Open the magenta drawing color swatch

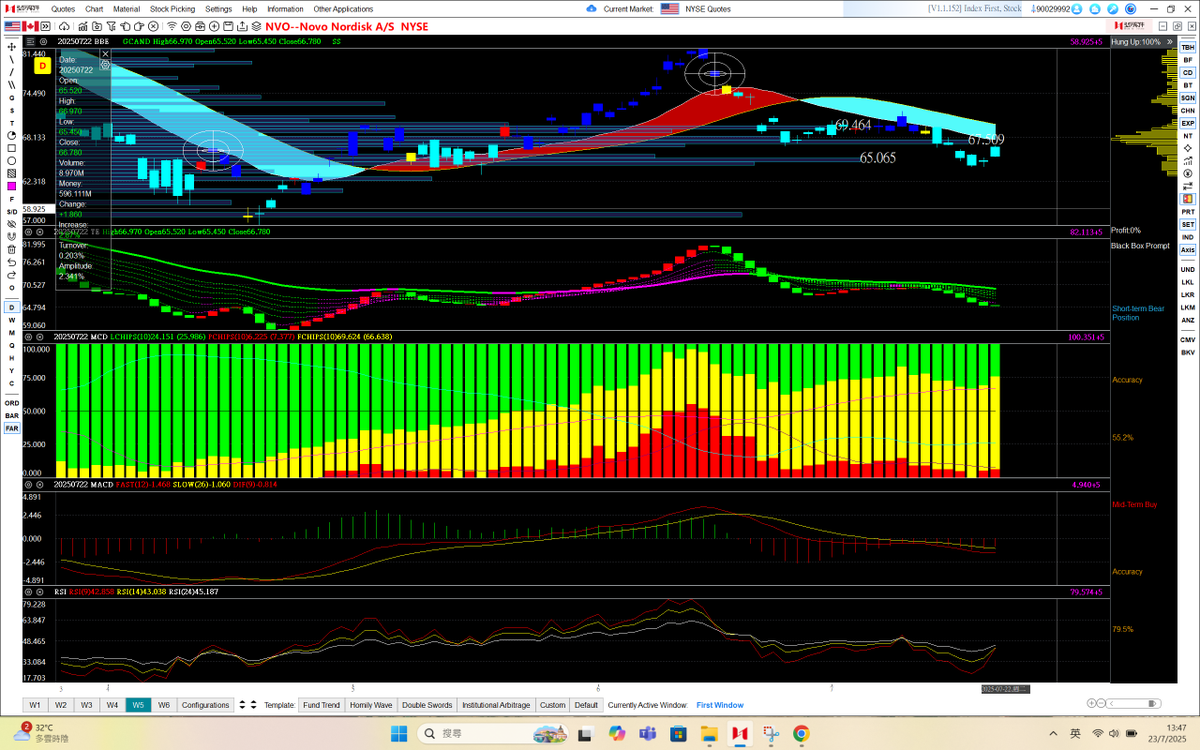[x=11, y=186]
